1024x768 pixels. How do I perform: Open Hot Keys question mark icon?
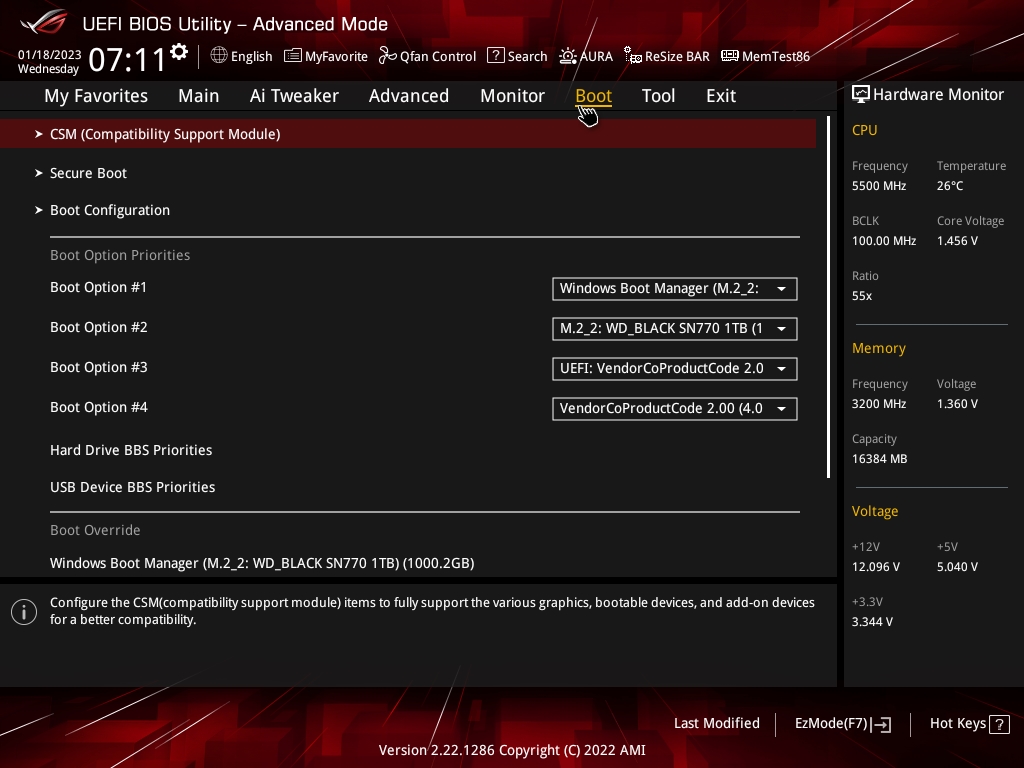[999, 724]
